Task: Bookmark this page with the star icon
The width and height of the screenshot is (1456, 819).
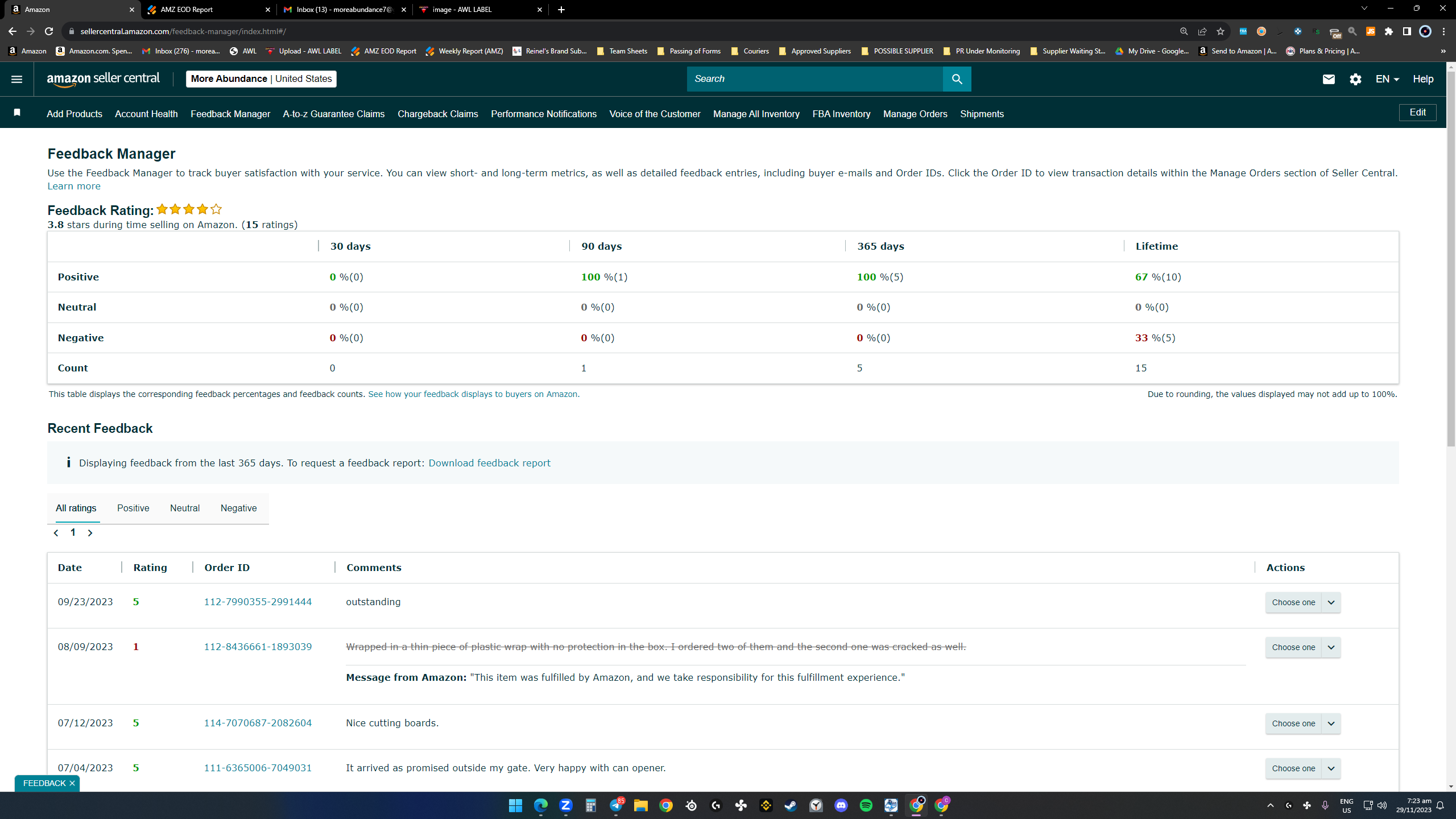Action: 1220,31
